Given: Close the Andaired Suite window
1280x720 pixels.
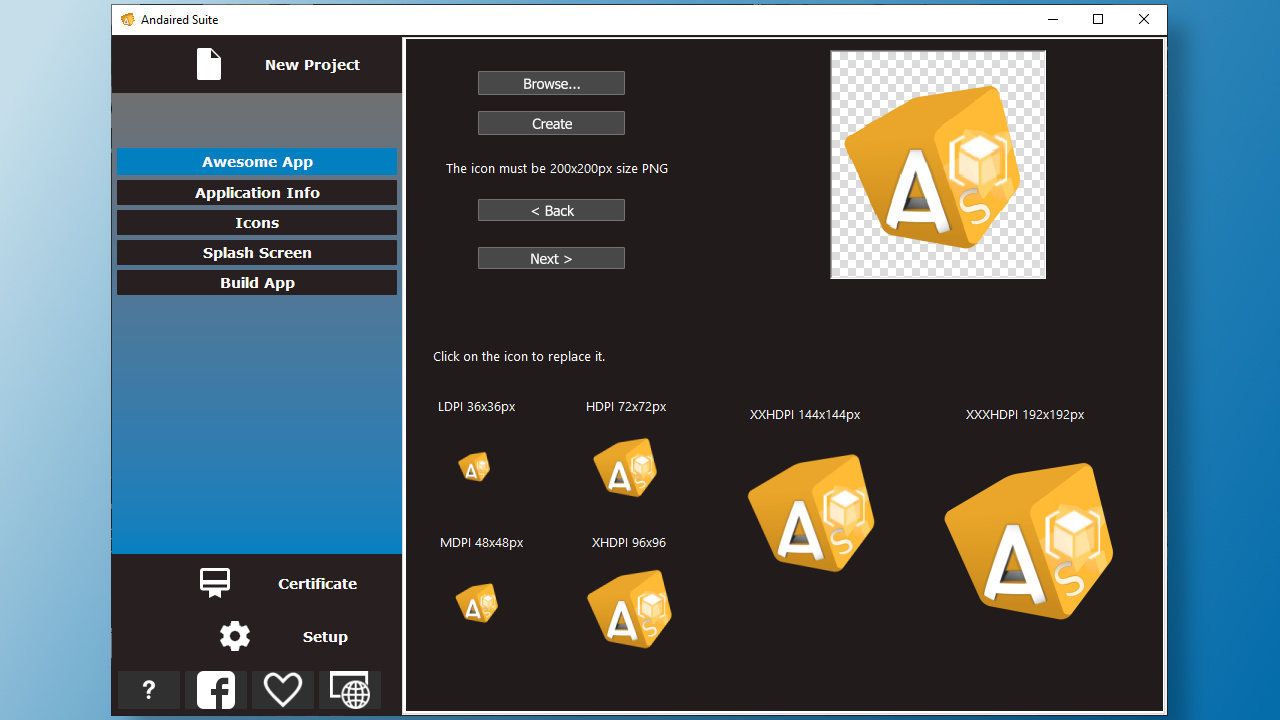Looking at the screenshot, I should click(x=1144, y=19).
